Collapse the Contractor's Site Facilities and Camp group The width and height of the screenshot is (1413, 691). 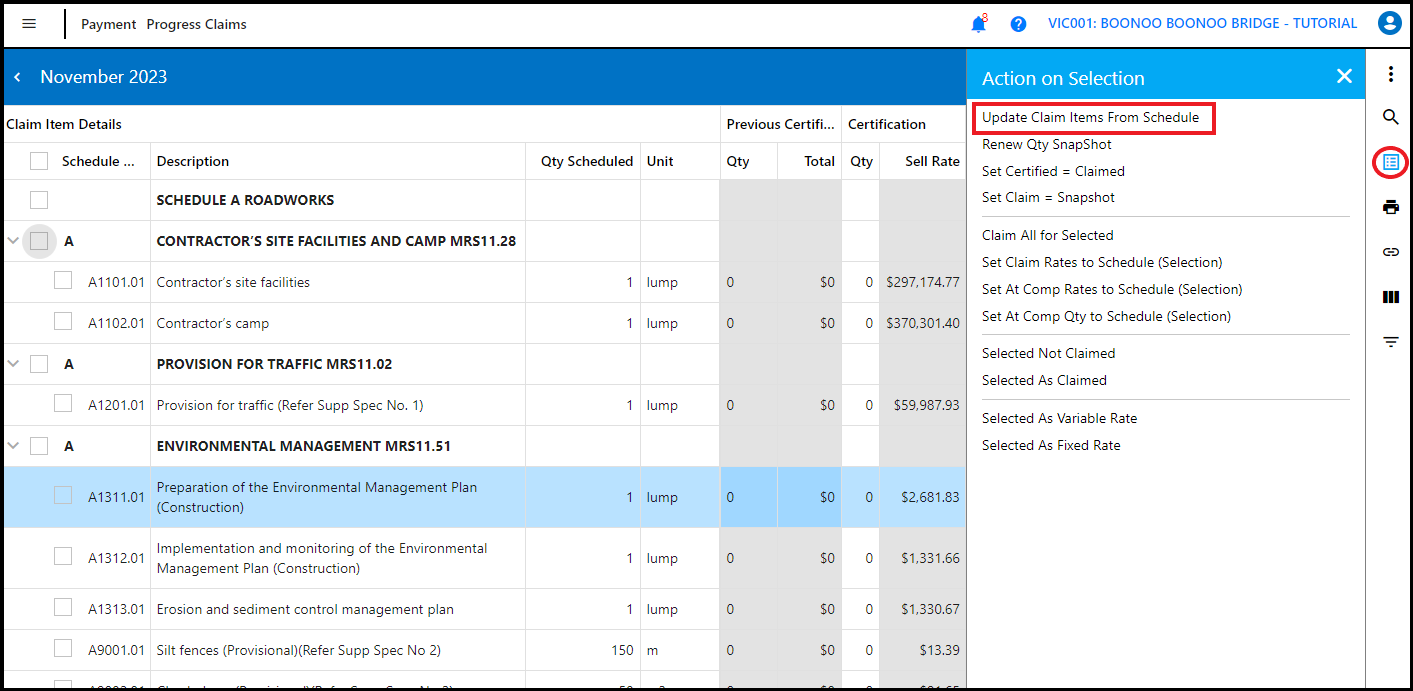13,241
